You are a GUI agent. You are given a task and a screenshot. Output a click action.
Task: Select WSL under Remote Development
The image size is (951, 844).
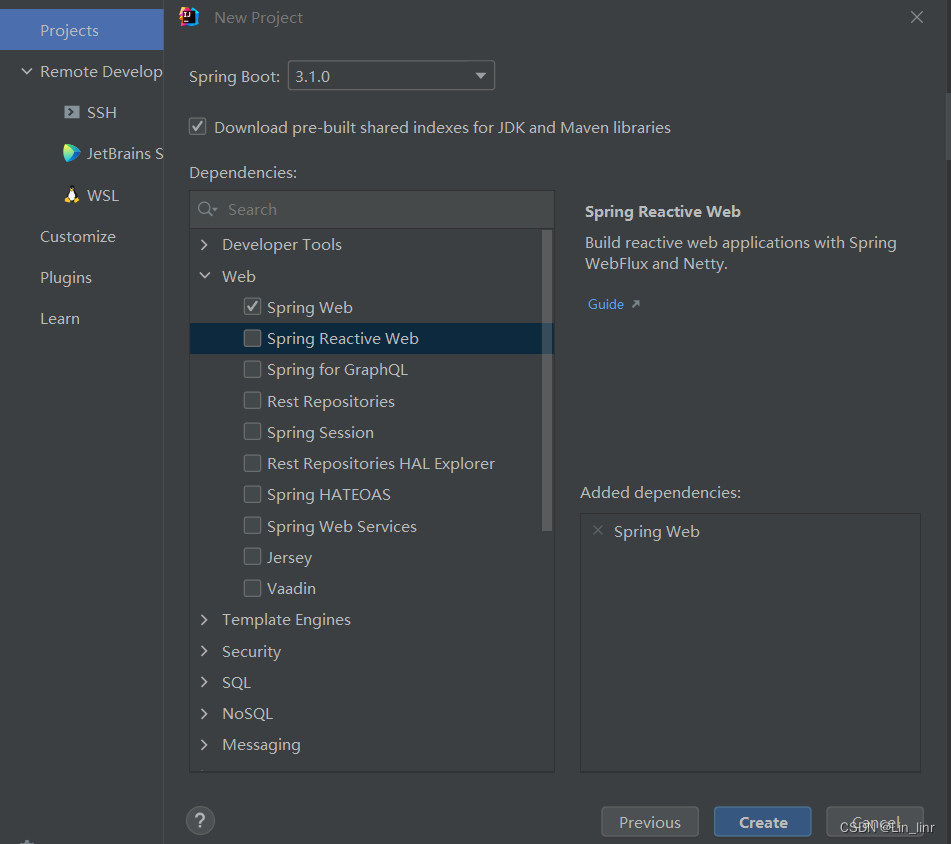click(102, 195)
